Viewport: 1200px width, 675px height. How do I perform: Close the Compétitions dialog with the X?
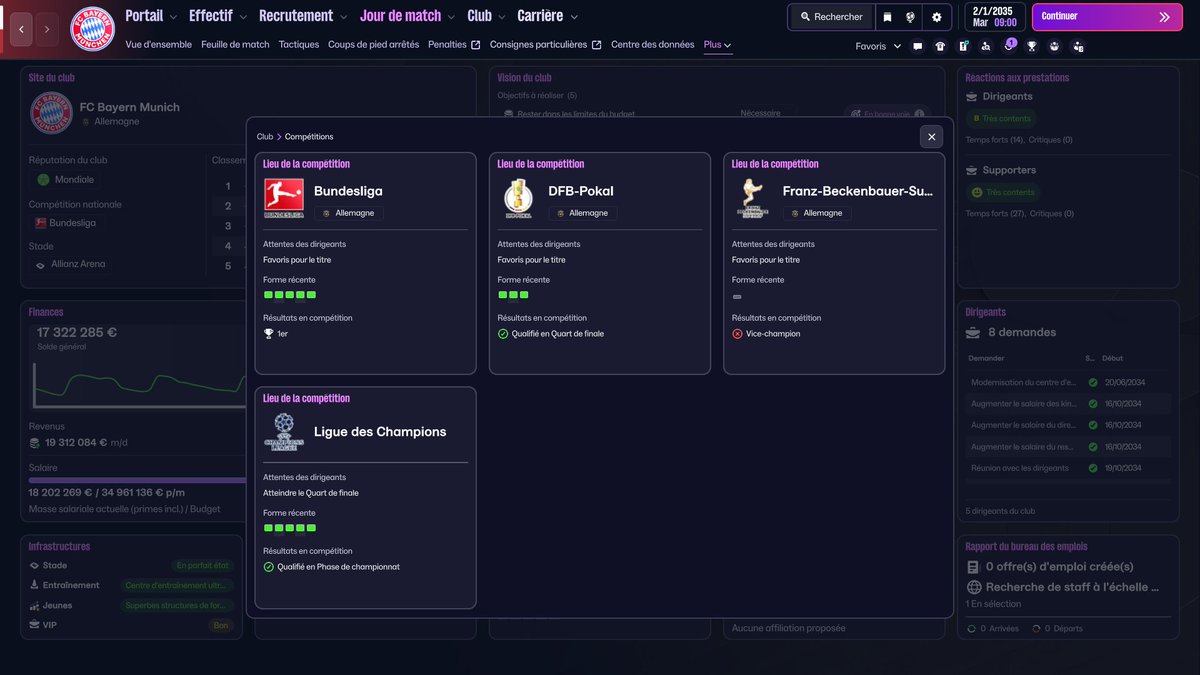pyautogui.click(x=932, y=137)
